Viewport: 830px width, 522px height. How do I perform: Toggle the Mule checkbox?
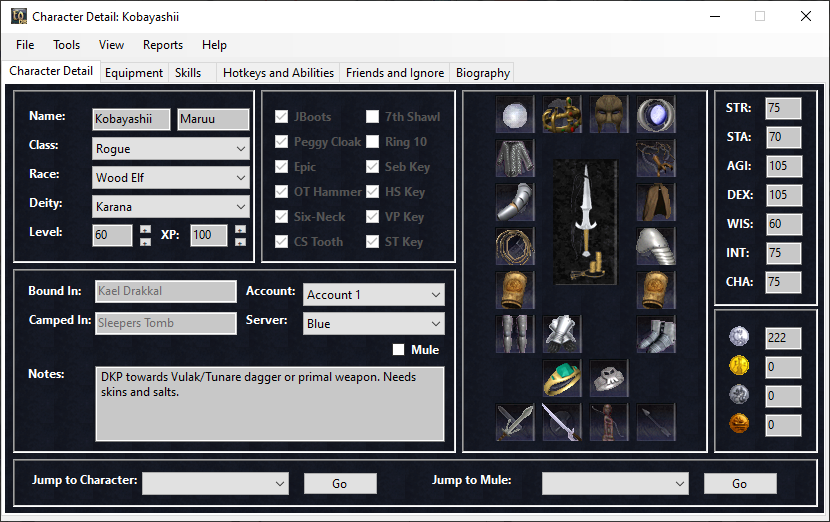[x=399, y=350]
